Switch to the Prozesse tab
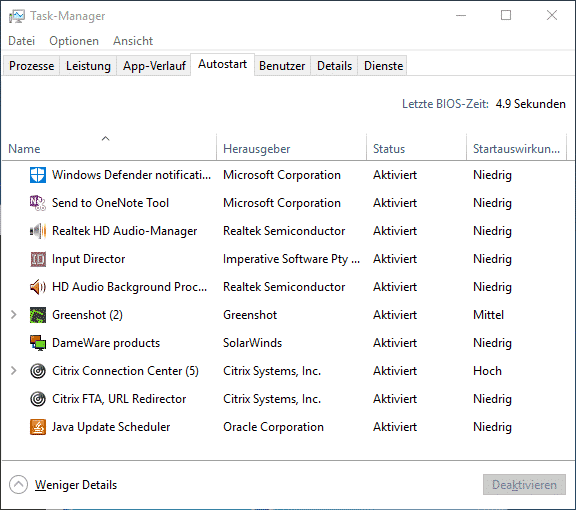This screenshot has height=510, width=576. (32, 66)
